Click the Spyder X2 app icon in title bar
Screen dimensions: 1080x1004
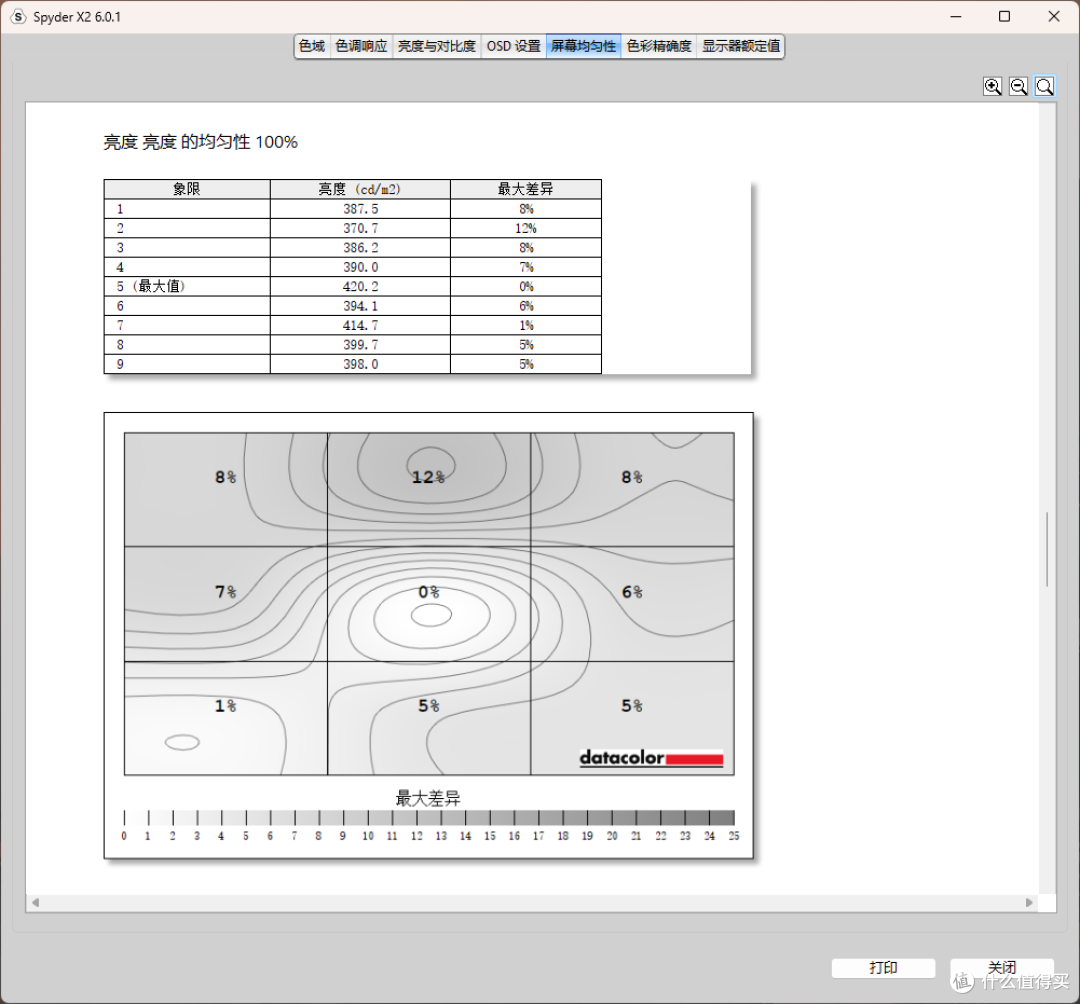18,17
